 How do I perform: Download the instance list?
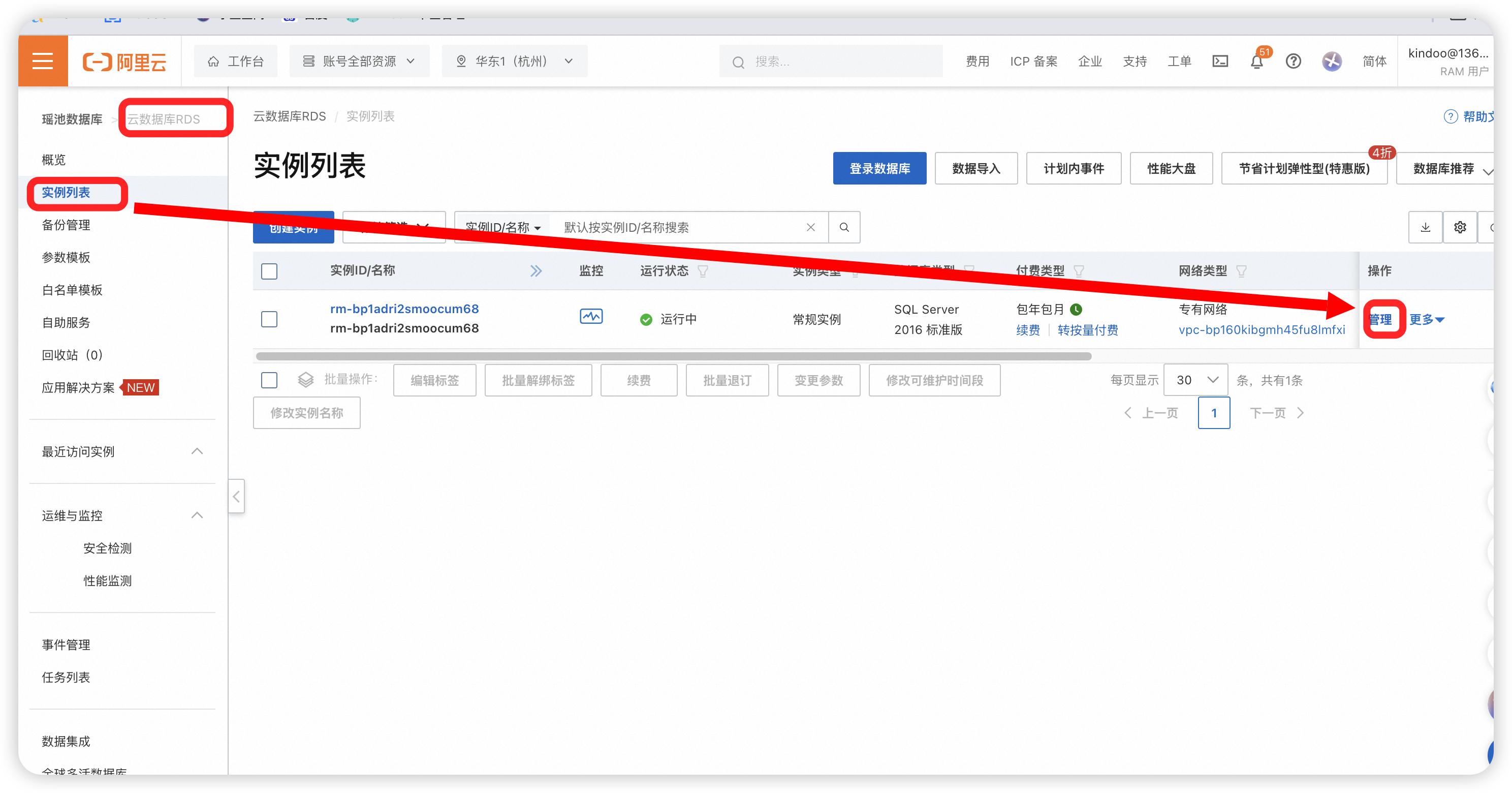pyautogui.click(x=1425, y=227)
